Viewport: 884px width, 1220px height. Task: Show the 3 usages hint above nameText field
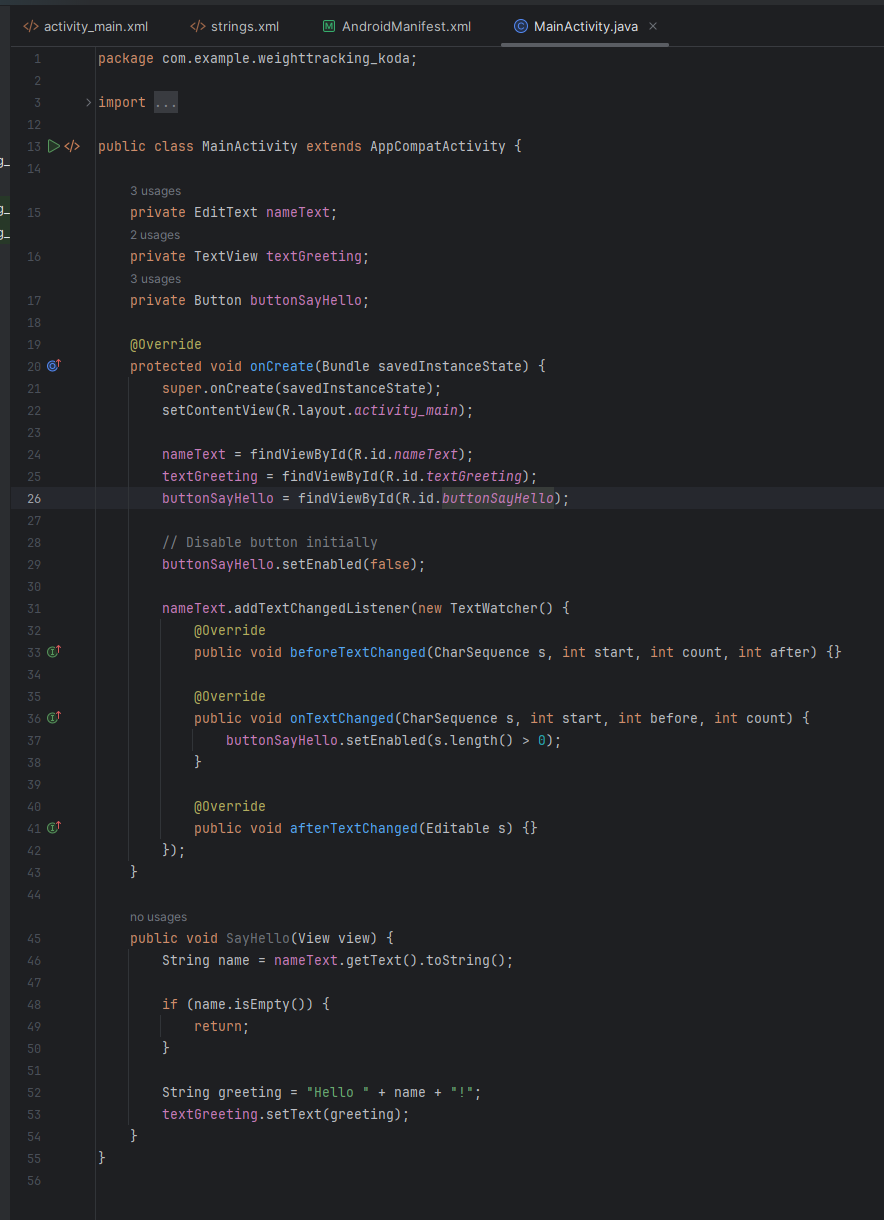[x=155, y=191]
